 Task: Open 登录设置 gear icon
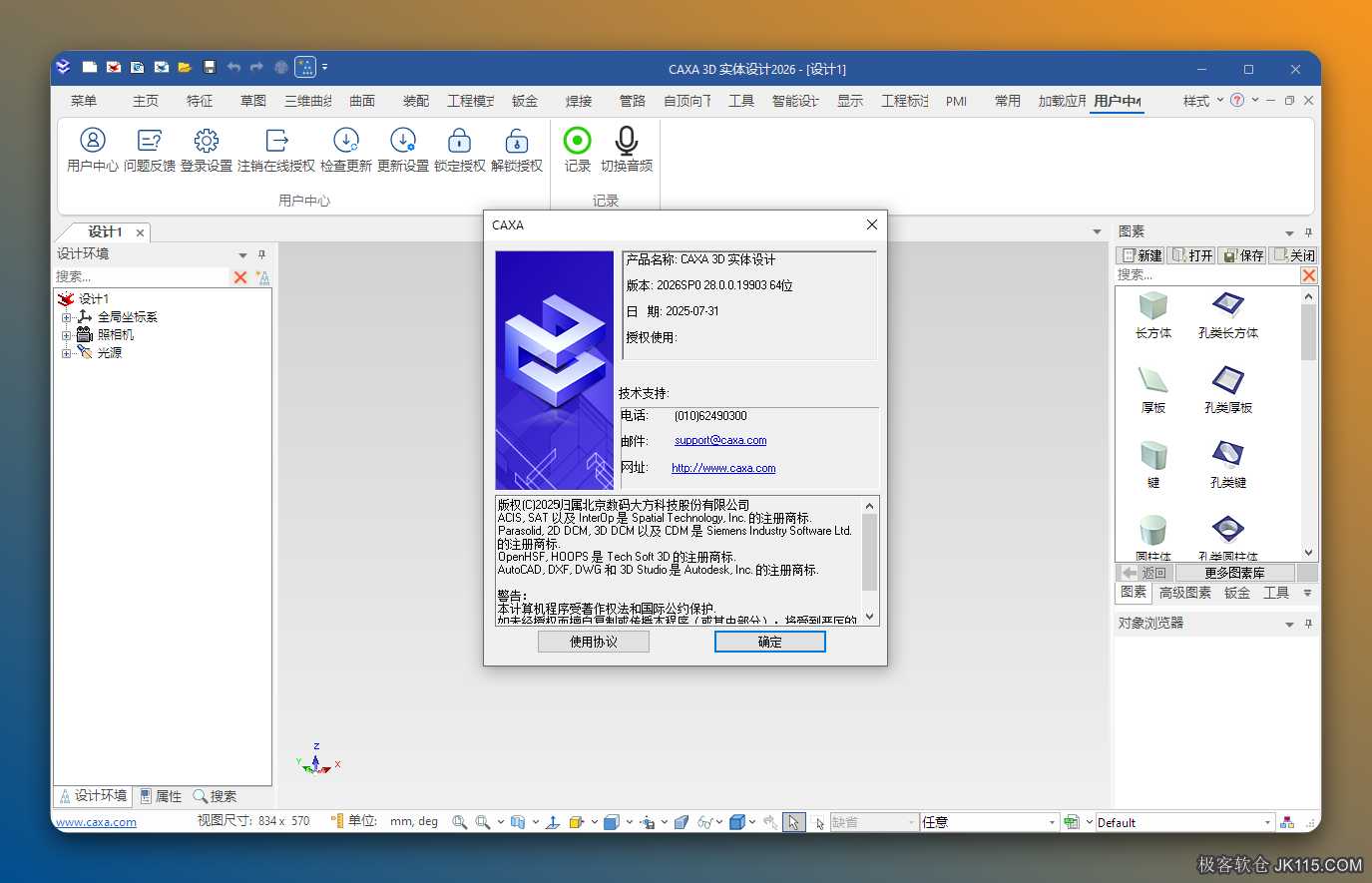[207, 150]
